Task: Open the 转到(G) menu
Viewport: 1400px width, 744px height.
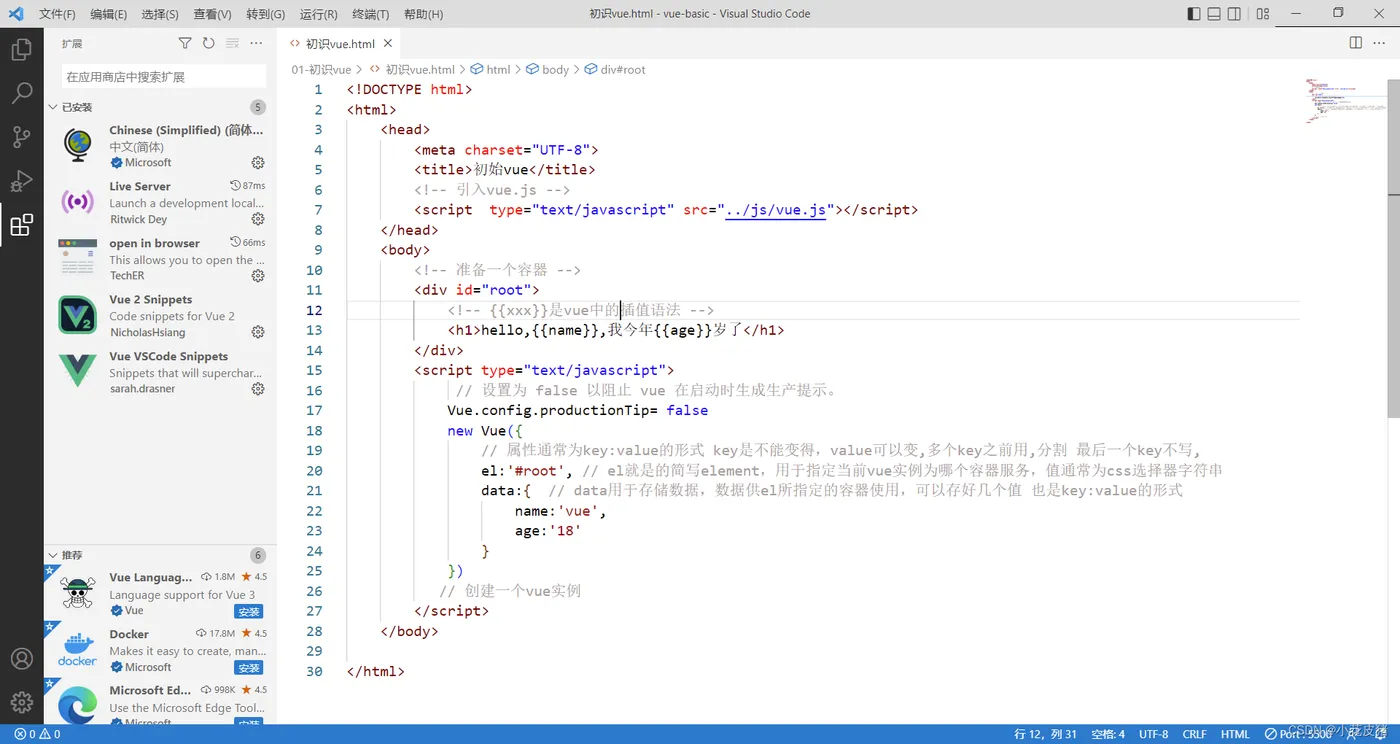Action: (x=265, y=14)
